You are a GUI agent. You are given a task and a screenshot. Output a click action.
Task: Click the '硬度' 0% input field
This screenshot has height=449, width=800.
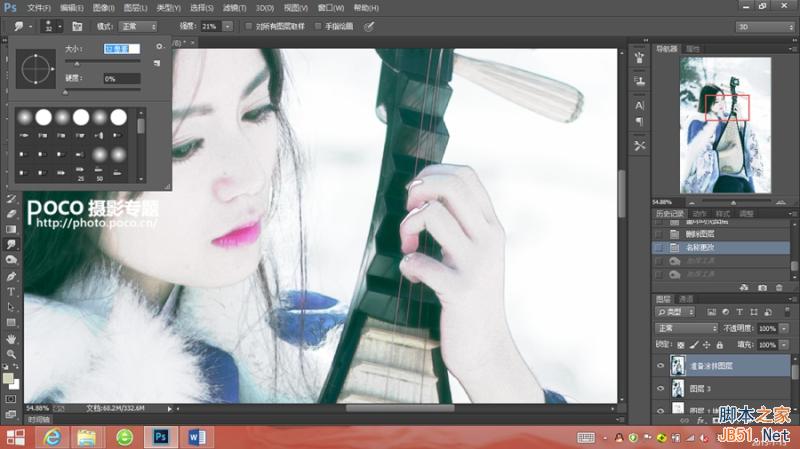[121, 79]
